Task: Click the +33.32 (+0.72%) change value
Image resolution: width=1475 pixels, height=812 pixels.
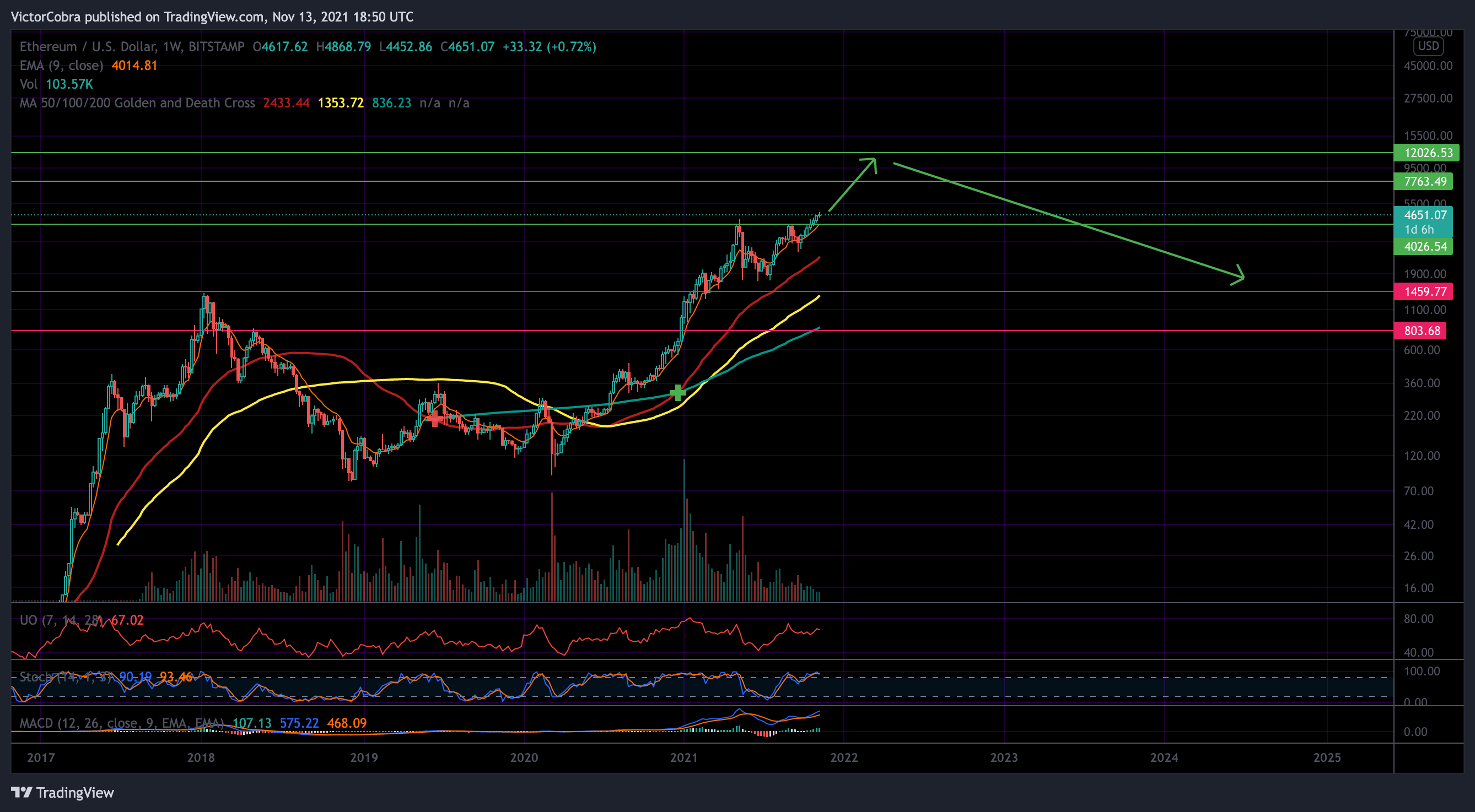Action: (549, 47)
